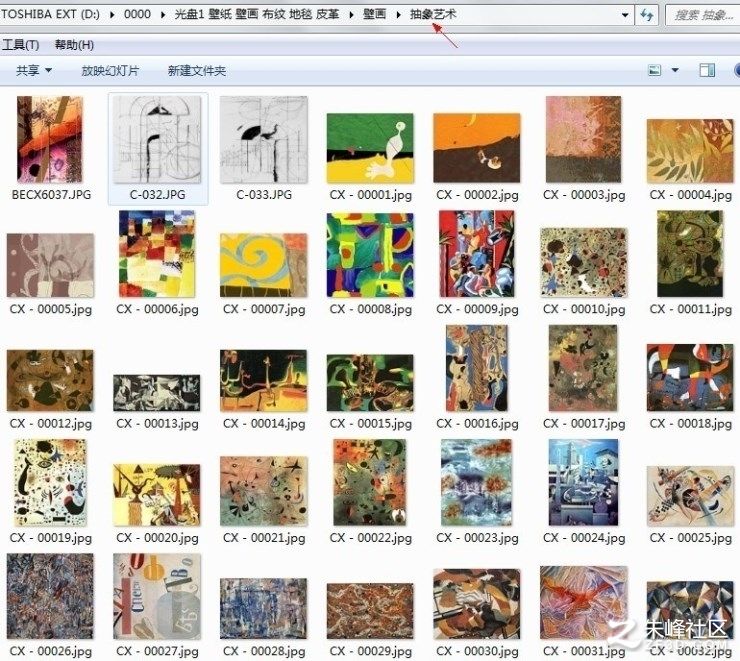Select thumbnail C-033.JPG
This screenshot has width=740, height=661.
point(264,140)
